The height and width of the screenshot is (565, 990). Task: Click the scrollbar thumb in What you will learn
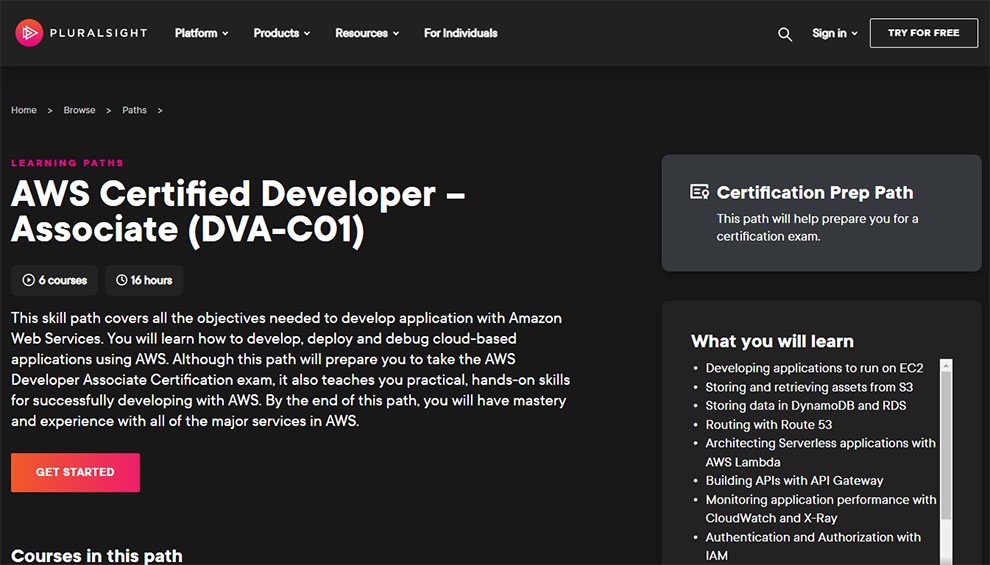[946, 445]
